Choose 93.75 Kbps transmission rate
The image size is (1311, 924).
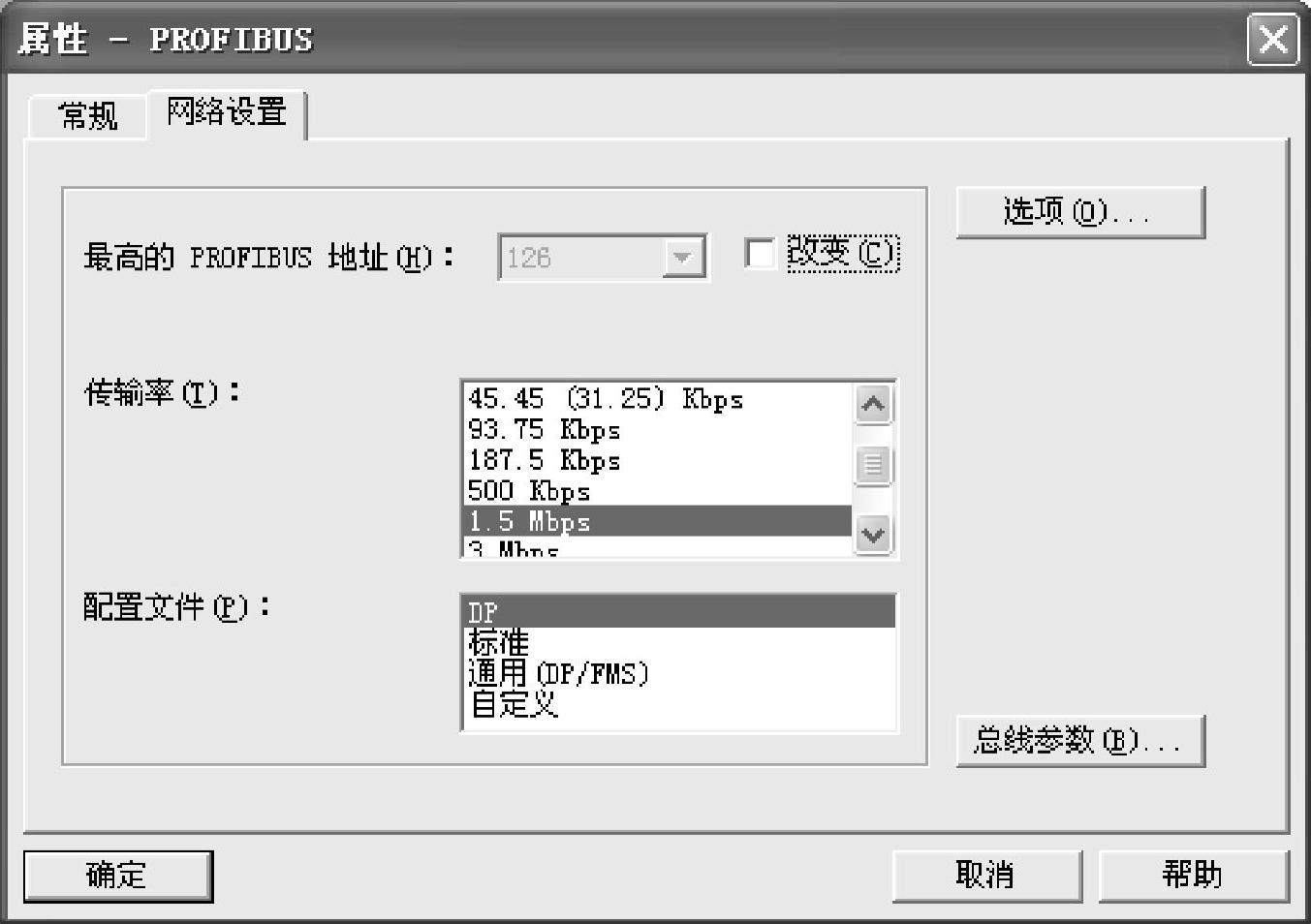pos(657,430)
